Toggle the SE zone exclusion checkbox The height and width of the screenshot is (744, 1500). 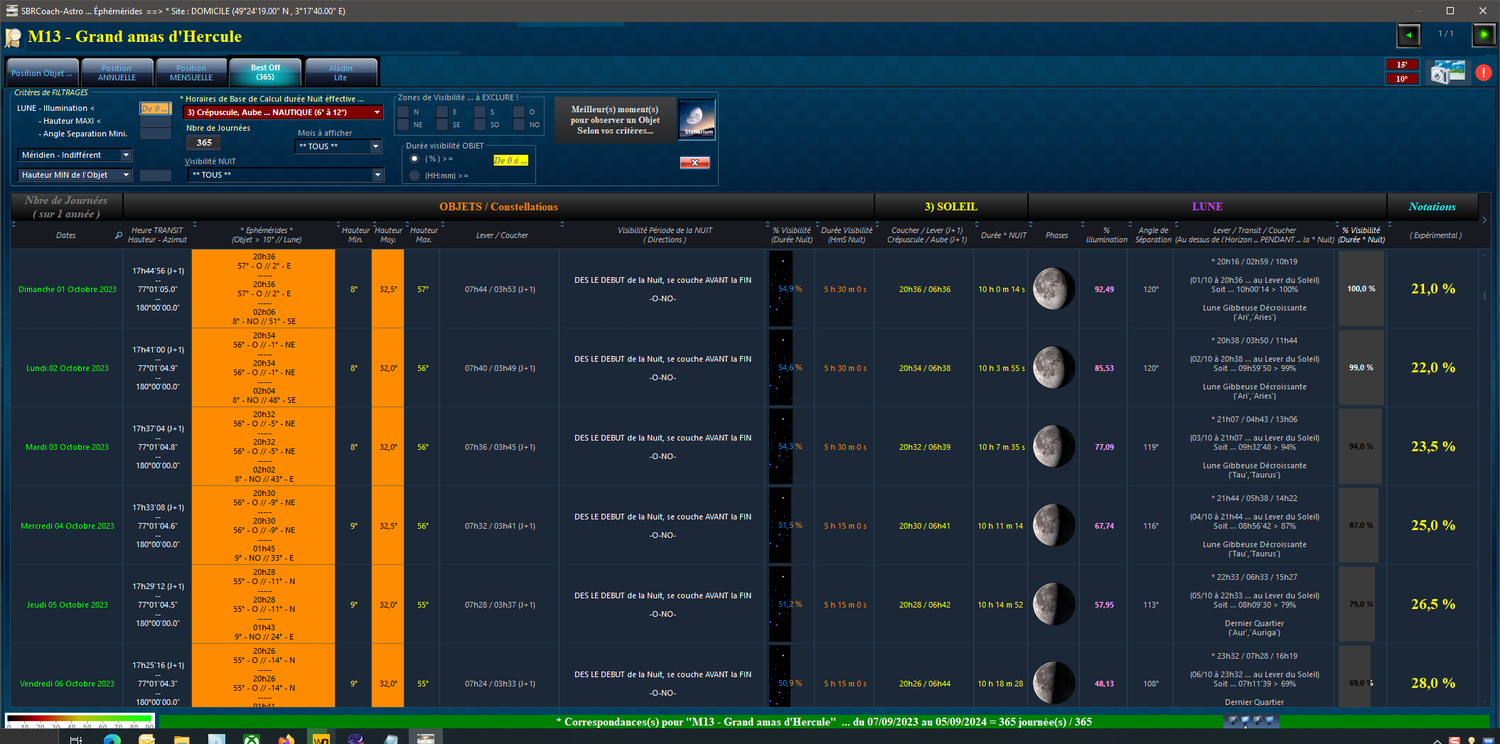click(442, 125)
